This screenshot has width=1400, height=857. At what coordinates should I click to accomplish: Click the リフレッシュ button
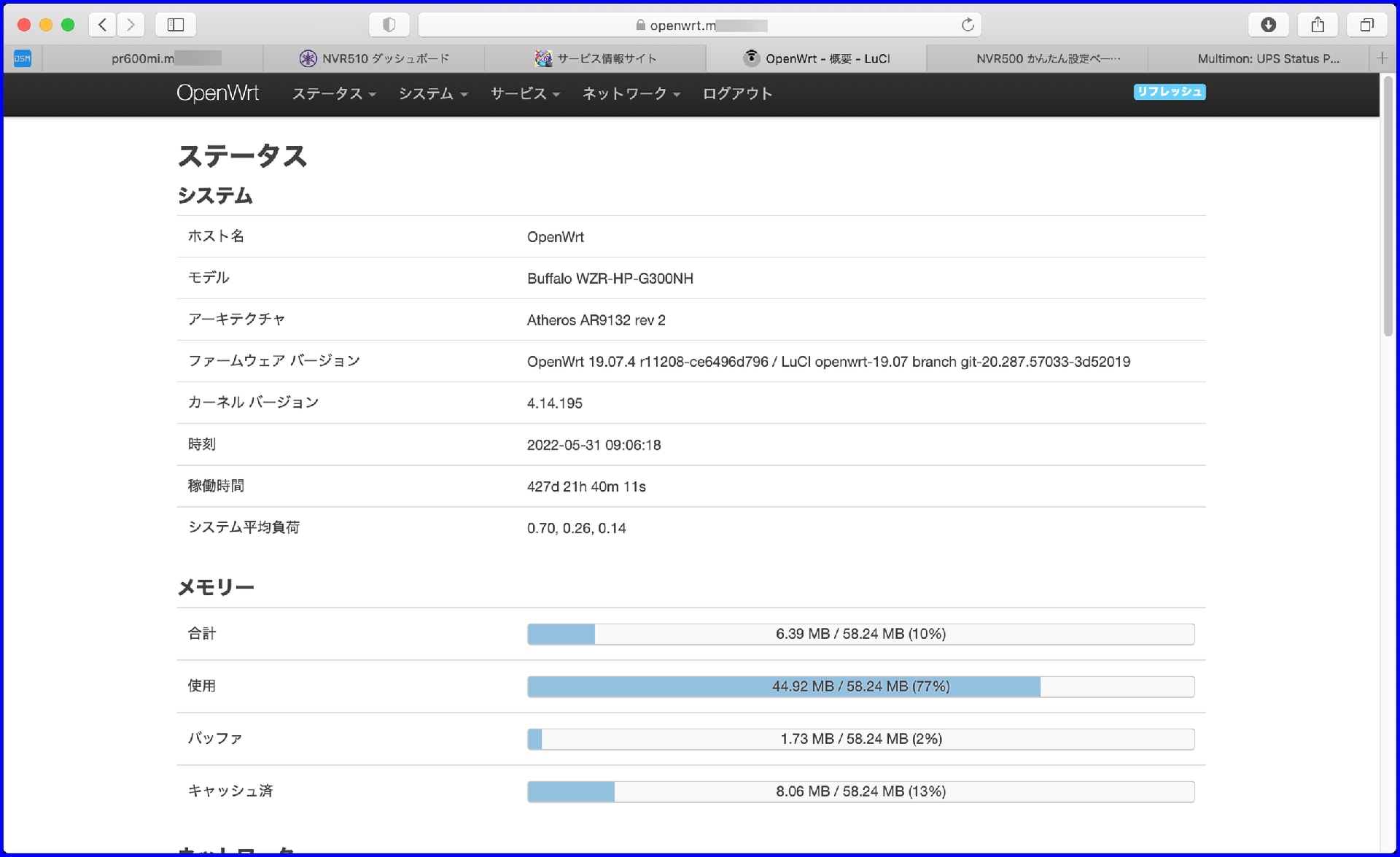(1170, 92)
